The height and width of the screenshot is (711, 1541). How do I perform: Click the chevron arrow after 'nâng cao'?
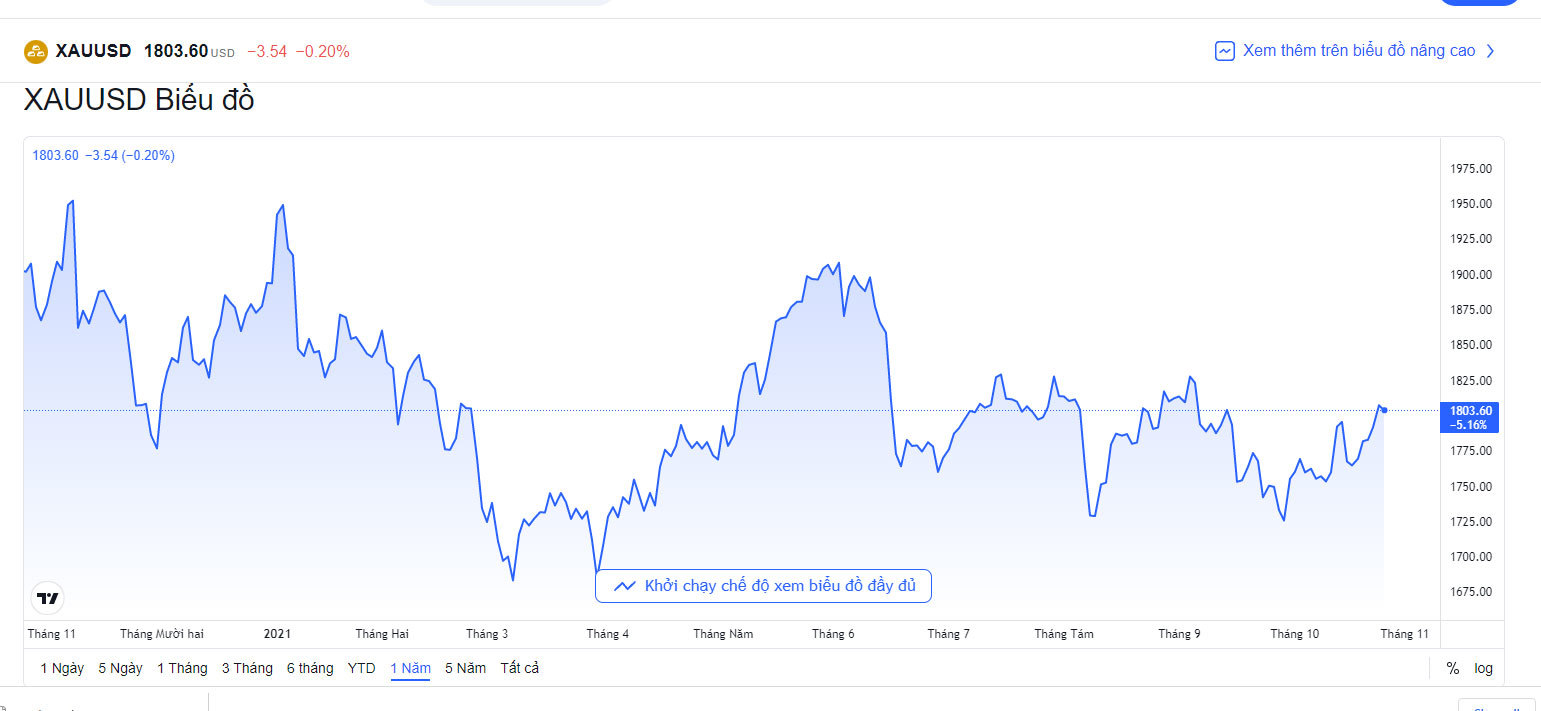click(x=1490, y=51)
